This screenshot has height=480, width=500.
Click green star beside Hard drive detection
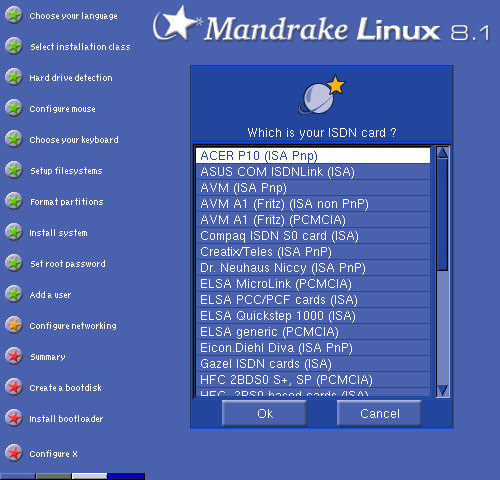[14, 77]
